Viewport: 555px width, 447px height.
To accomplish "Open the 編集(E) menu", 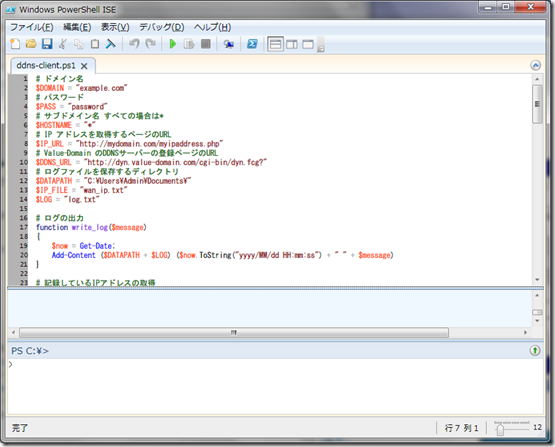I will pos(77,27).
